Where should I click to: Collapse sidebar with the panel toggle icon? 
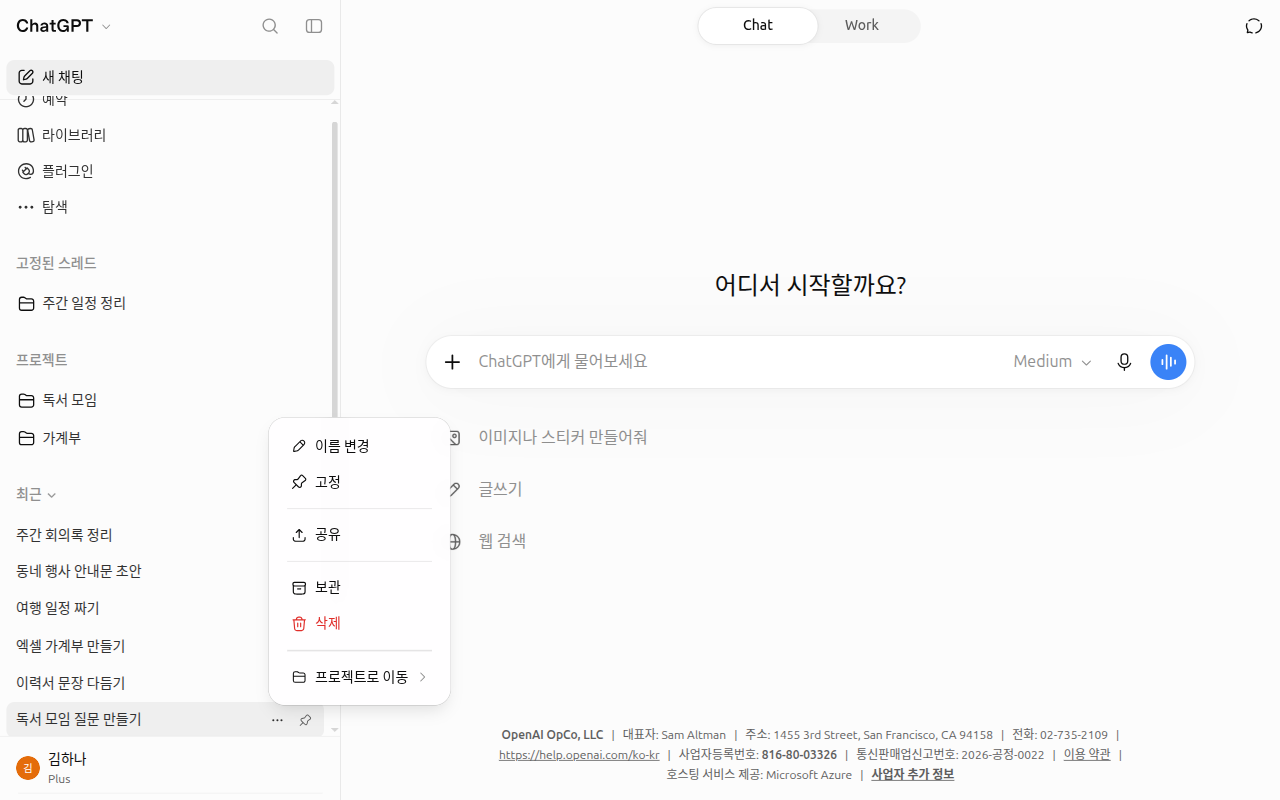[314, 26]
